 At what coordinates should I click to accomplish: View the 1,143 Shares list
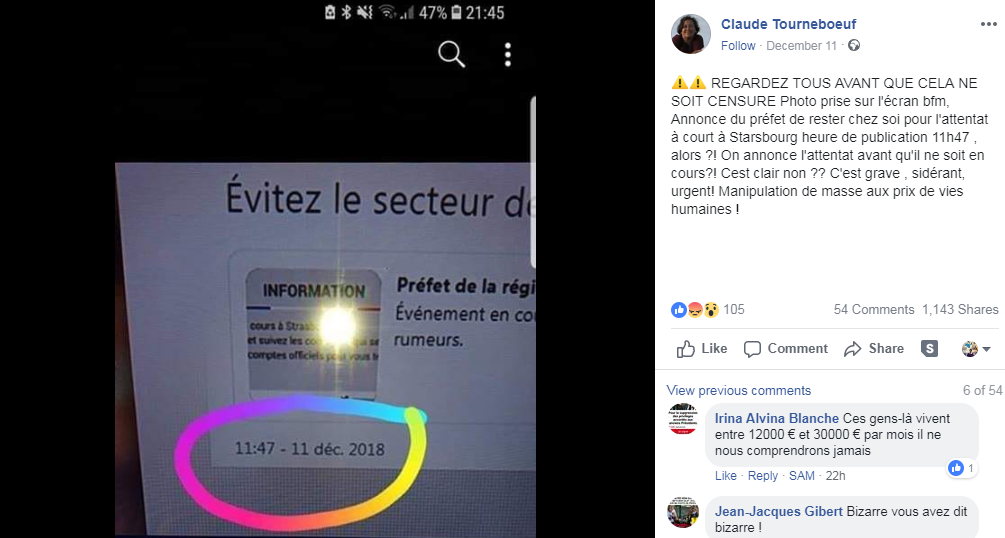click(x=960, y=310)
